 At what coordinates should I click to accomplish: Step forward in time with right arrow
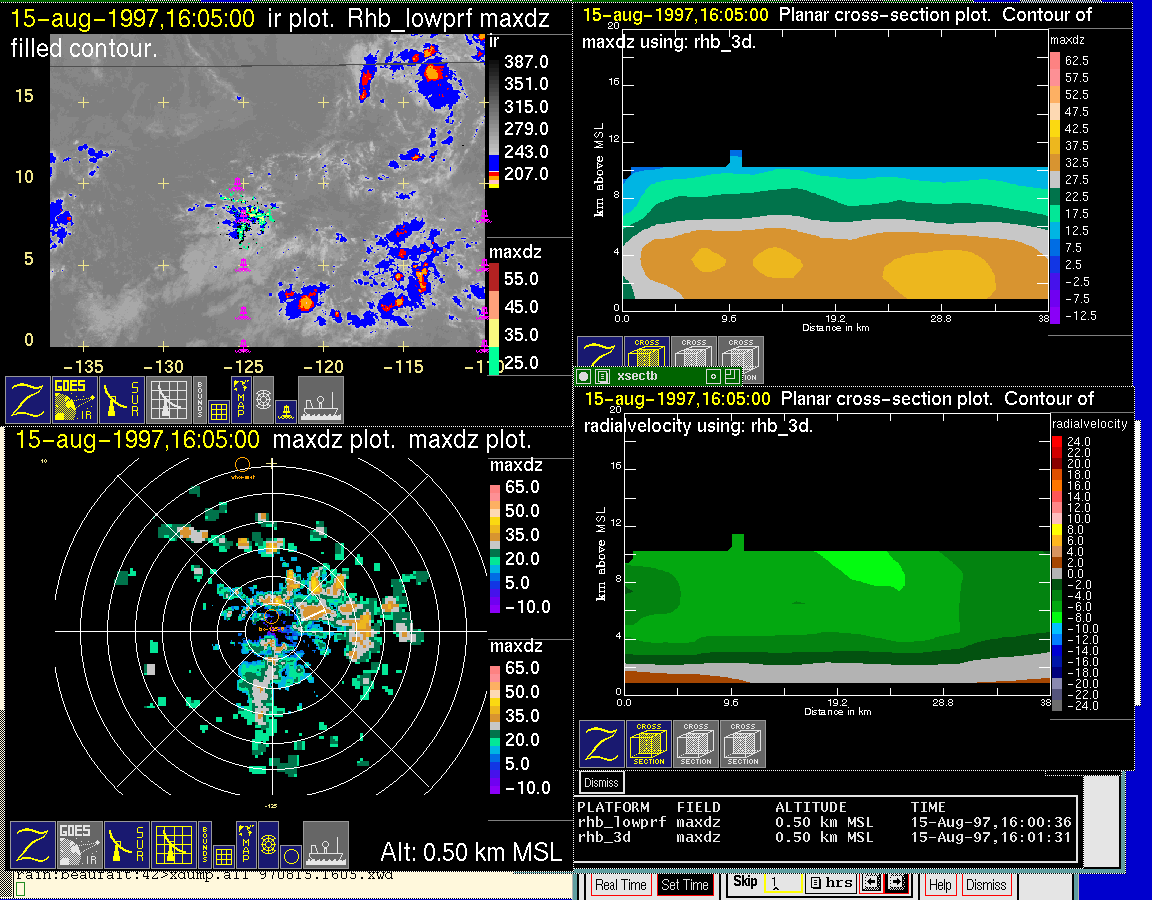tap(895, 884)
